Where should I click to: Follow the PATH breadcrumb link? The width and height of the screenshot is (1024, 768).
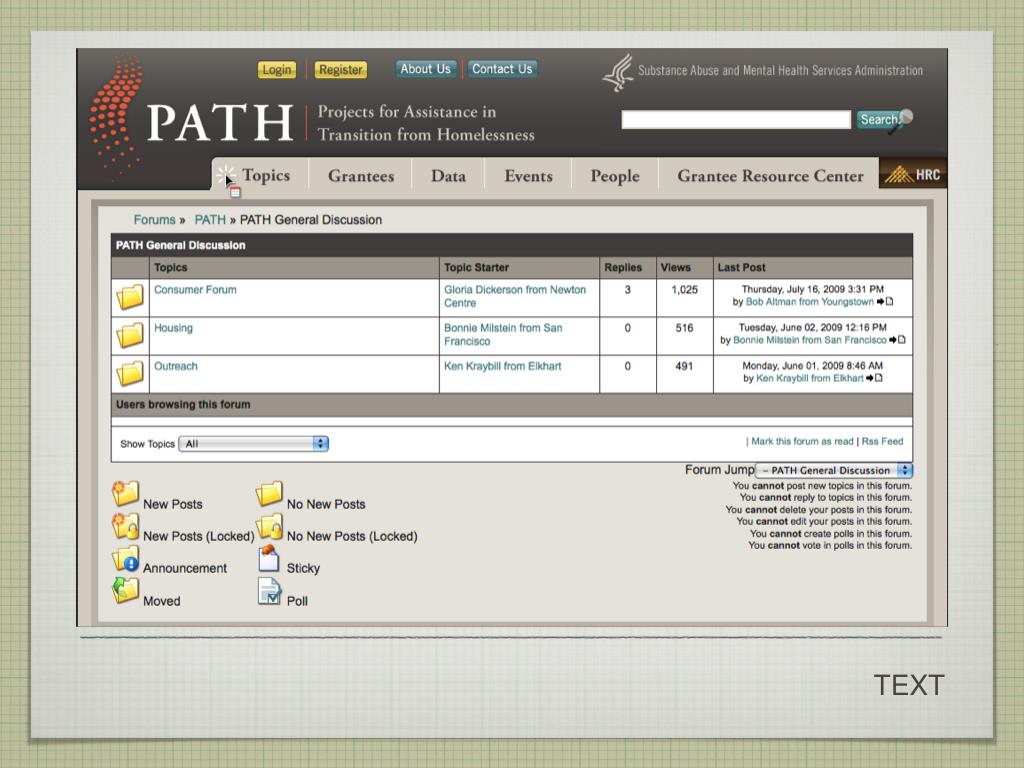click(x=210, y=220)
